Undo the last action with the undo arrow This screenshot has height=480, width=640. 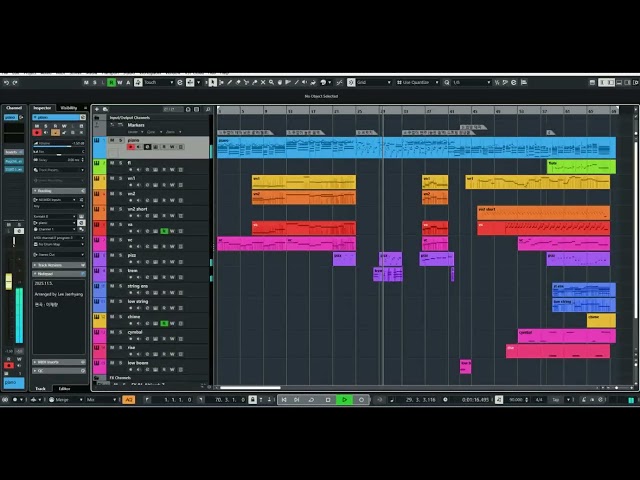[6, 82]
